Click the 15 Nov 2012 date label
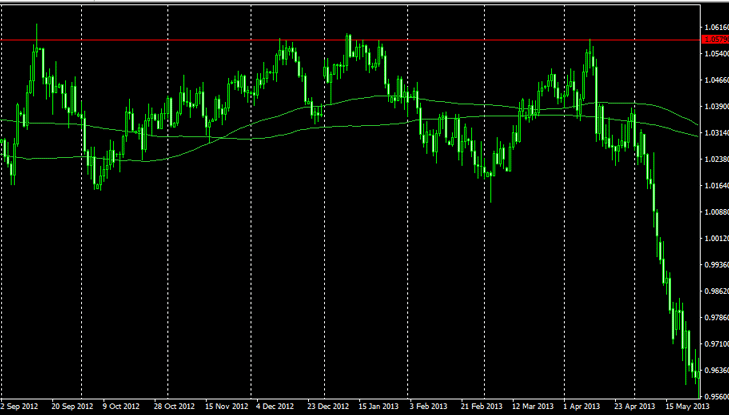 pos(226,407)
